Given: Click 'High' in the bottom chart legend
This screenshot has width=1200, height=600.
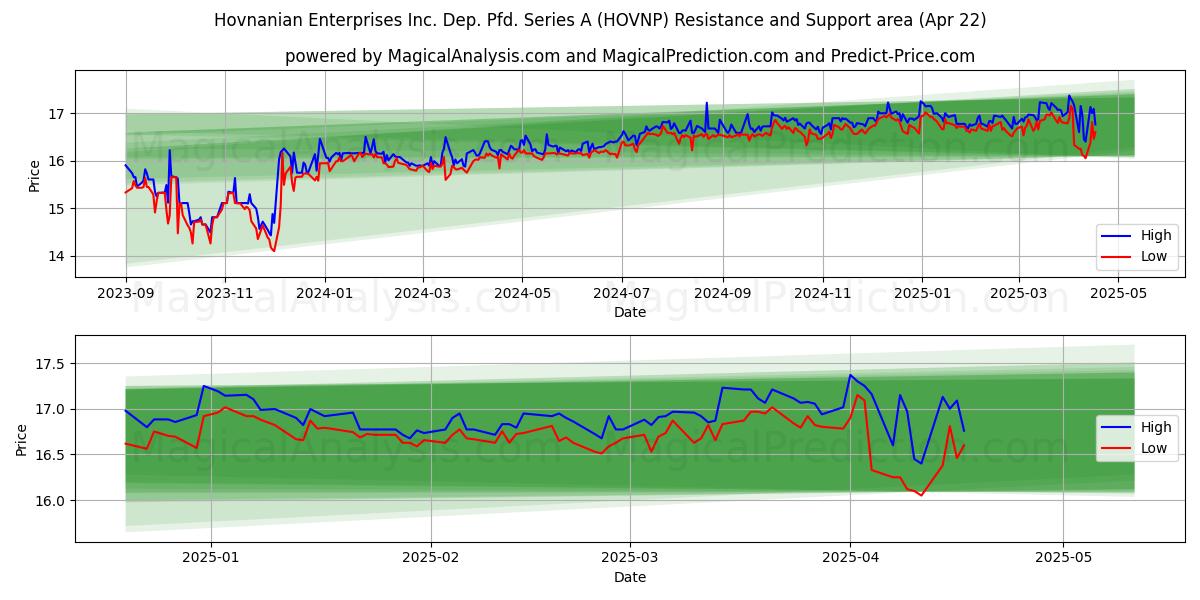Looking at the screenshot, I should coord(1155,427).
